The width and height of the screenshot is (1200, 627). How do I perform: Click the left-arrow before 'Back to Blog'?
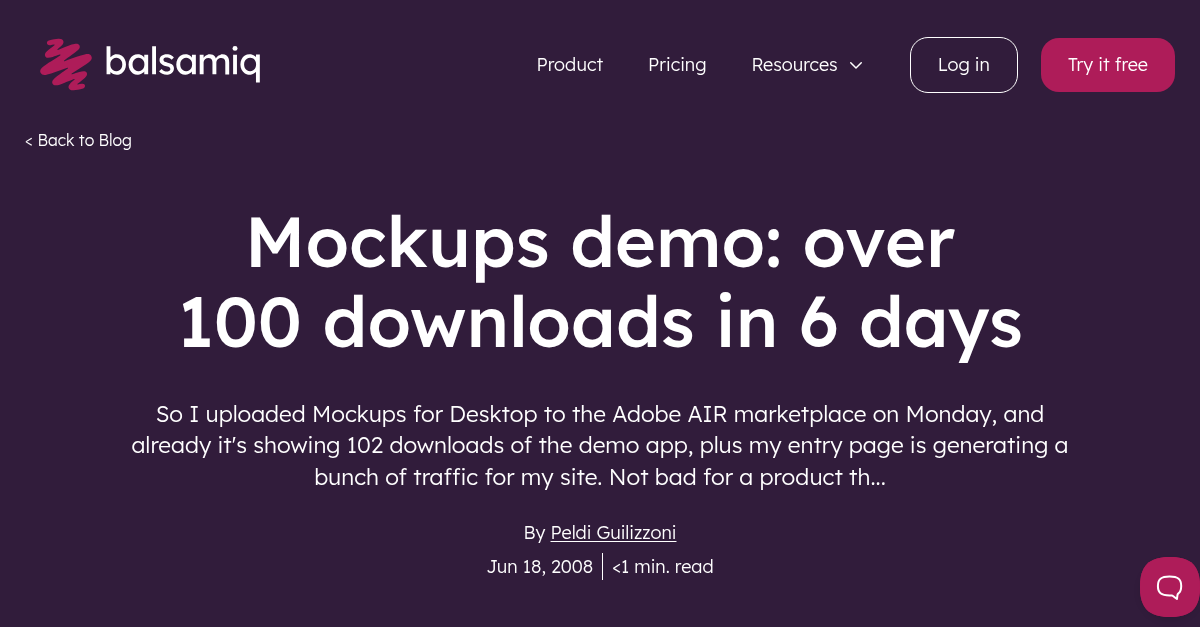coord(29,140)
